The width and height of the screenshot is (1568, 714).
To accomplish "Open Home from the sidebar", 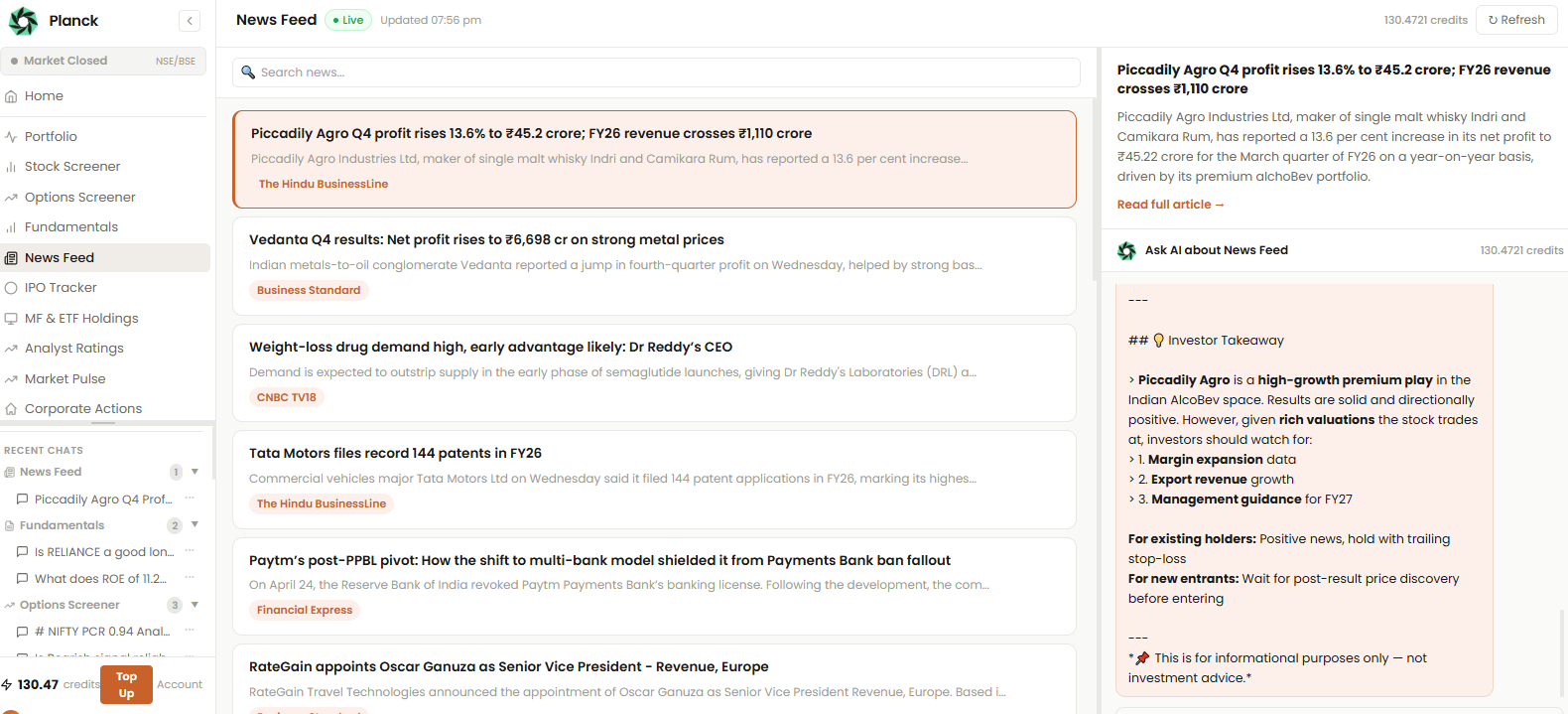I will [44, 96].
